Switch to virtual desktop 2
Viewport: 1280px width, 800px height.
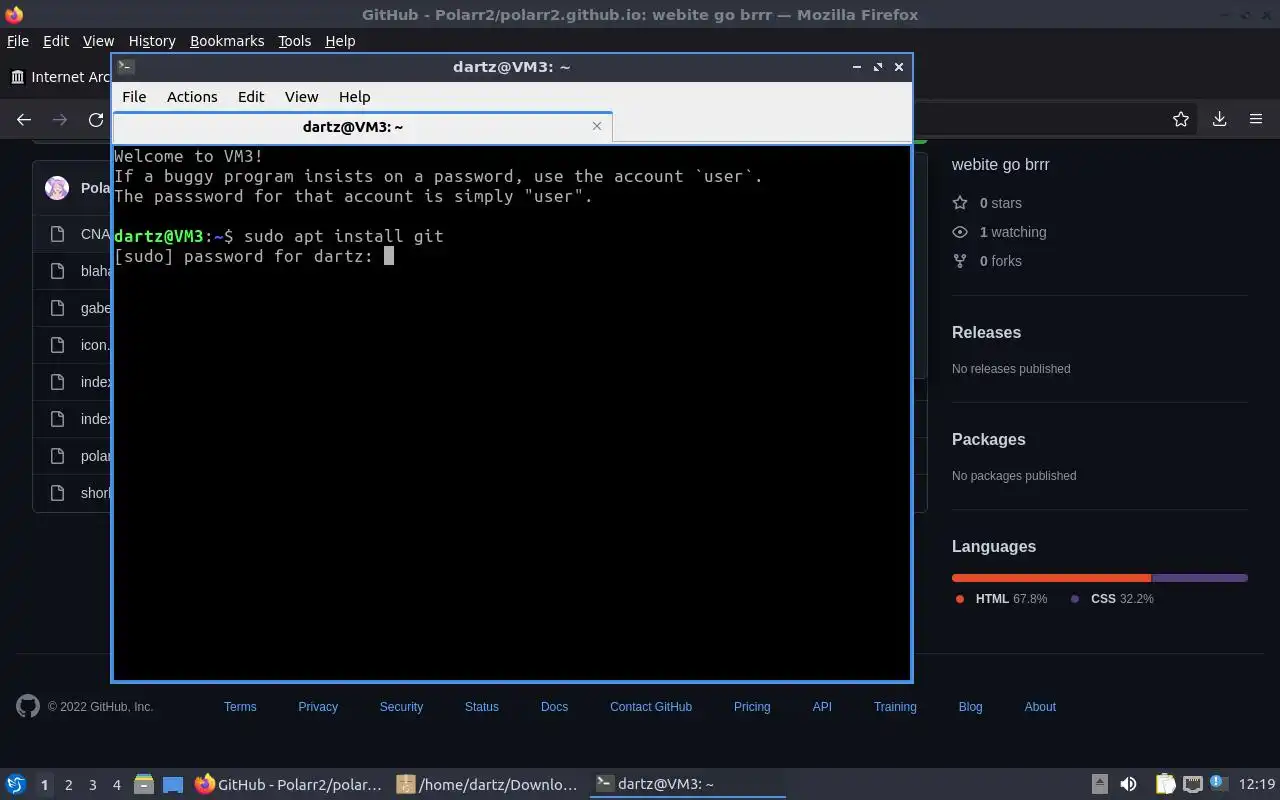pyautogui.click(x=68, y=785)
